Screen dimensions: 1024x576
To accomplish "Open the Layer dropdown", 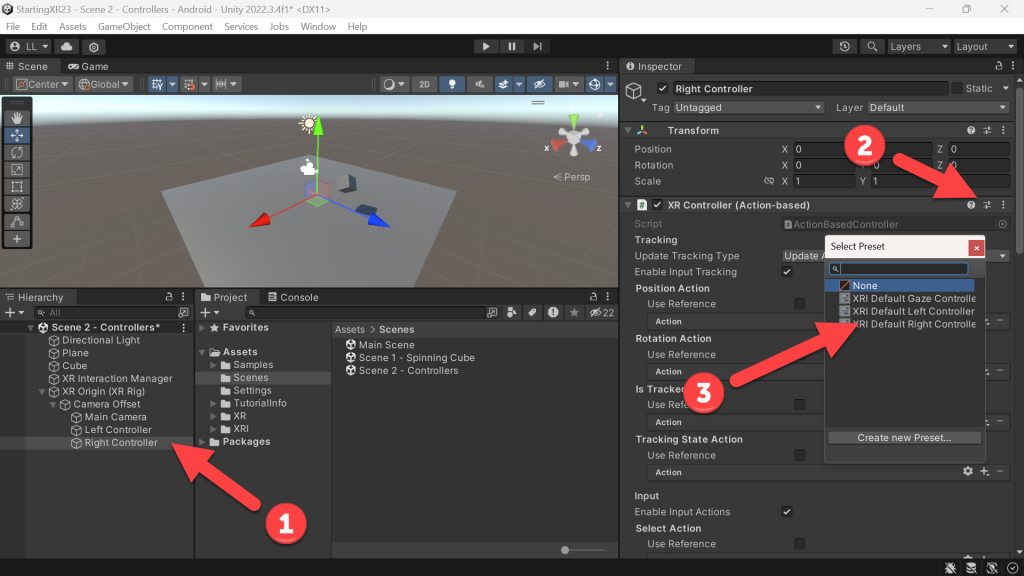I will tap(938, 107).
